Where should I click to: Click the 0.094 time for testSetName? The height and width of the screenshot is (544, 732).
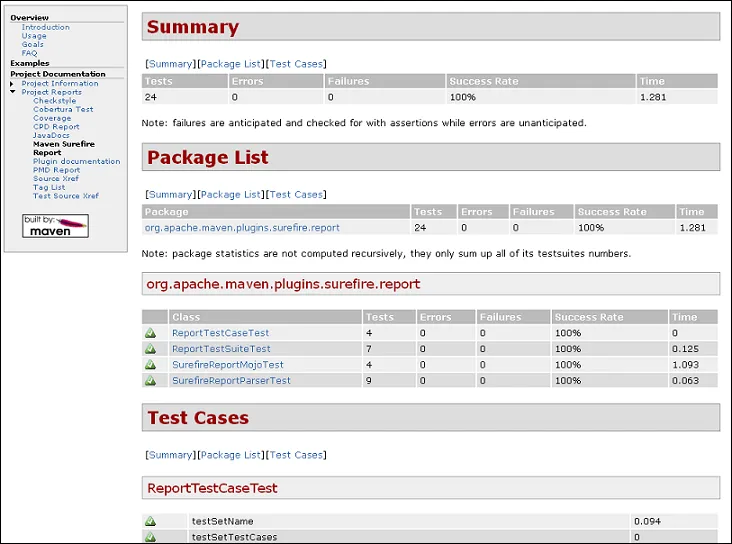click(647, 521)
